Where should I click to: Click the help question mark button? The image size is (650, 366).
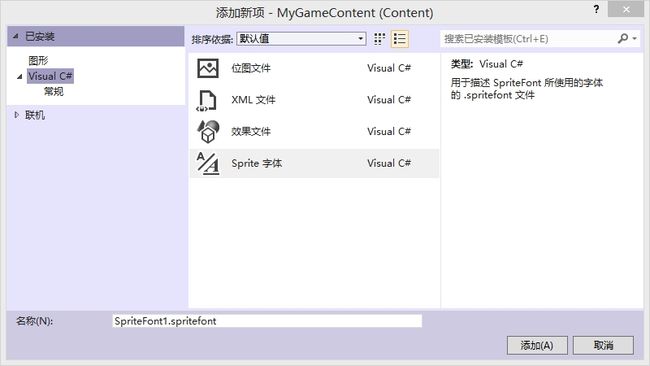click(596, 9)
